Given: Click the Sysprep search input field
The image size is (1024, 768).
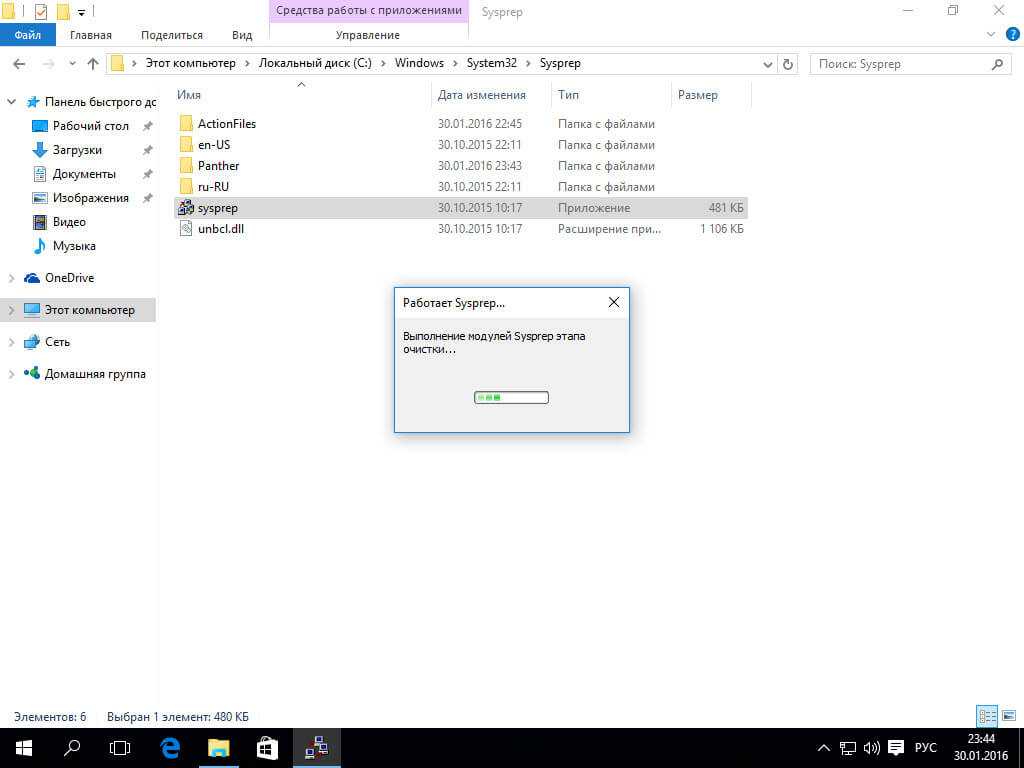Looking at the screenshot, I should tap(900, 64).
